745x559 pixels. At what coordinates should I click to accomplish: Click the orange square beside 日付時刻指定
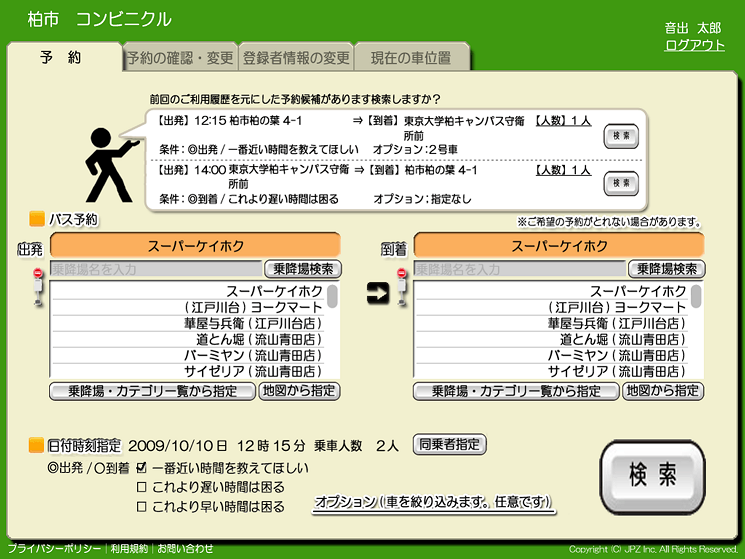(x=37, y=445)
